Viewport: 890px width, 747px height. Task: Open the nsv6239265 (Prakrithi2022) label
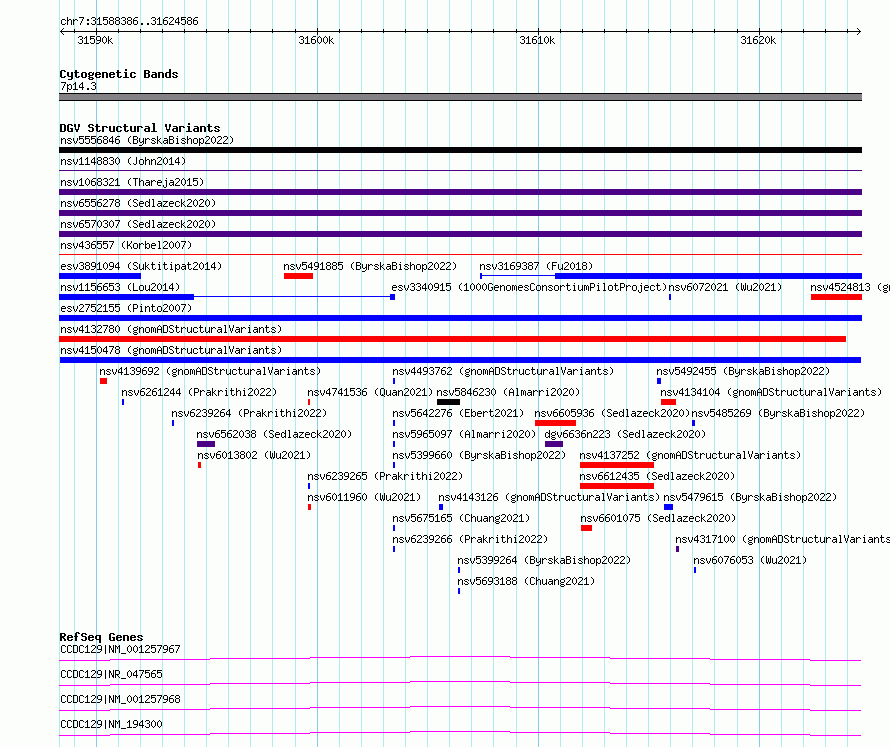385,476
